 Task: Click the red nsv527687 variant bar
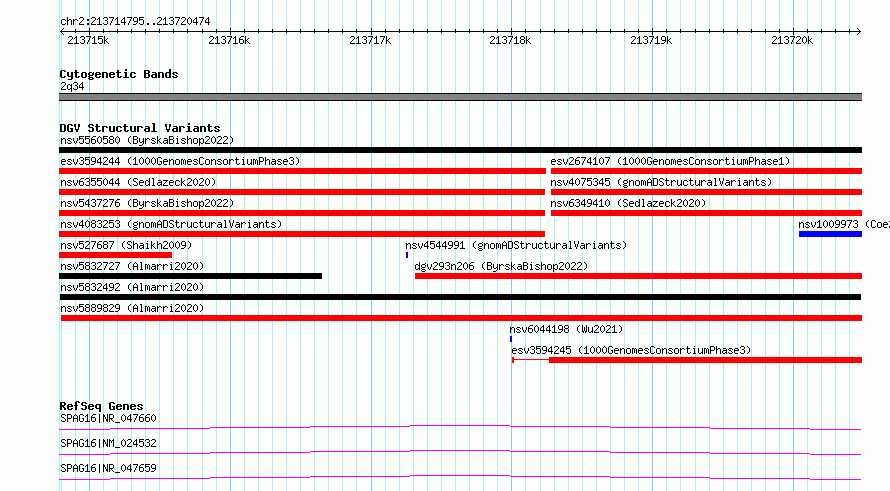115,255
